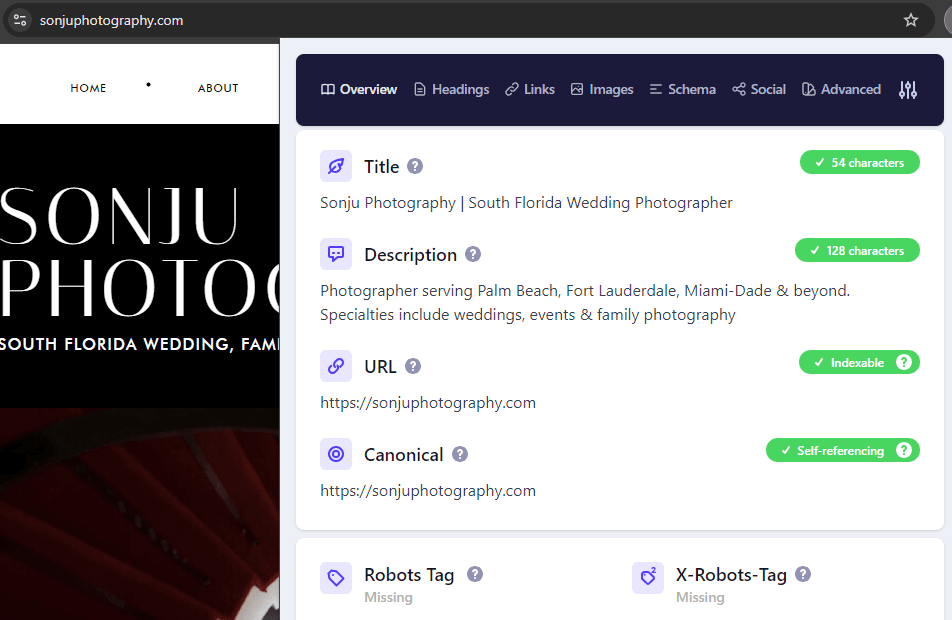Image resolution: width=952 pixels, height=620 pixels.
Task: Open help tooltip next to Title
Action: pyautogui.click(x=415, y=166)
